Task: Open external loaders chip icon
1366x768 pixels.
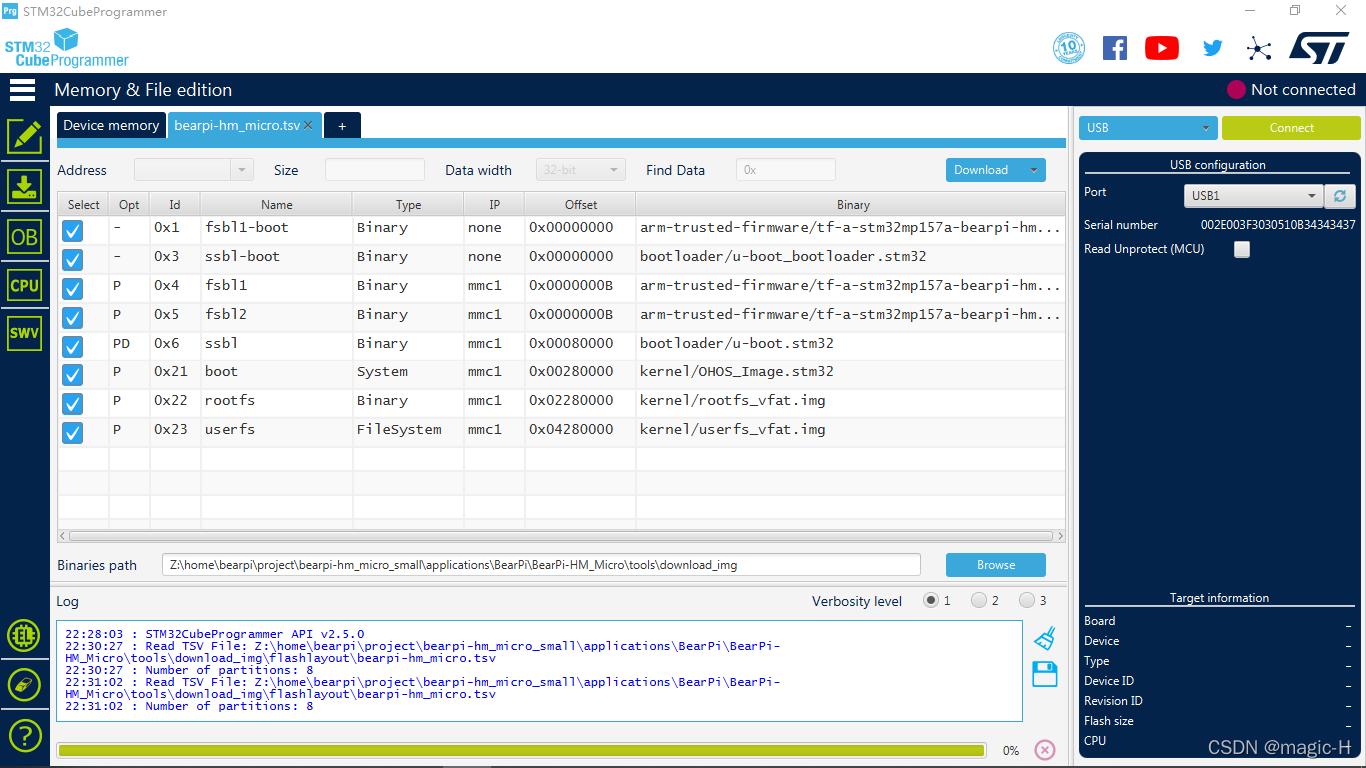Action: (x=24, y=635)
